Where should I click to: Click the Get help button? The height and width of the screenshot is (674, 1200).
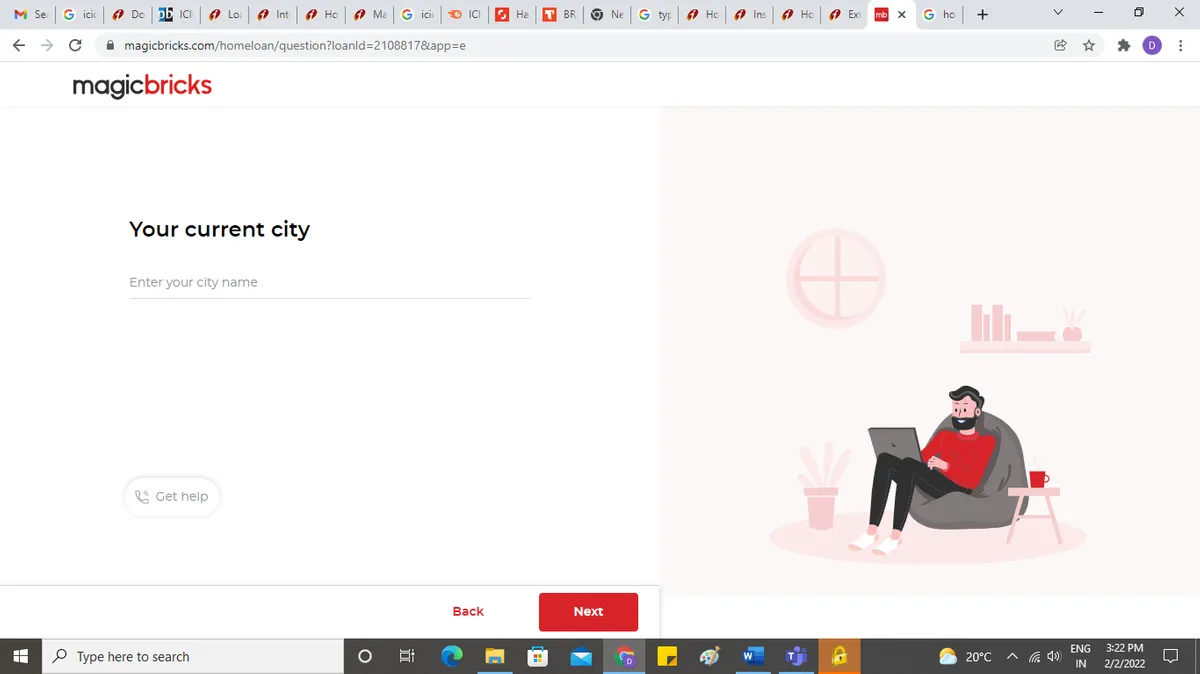[172, 496]
